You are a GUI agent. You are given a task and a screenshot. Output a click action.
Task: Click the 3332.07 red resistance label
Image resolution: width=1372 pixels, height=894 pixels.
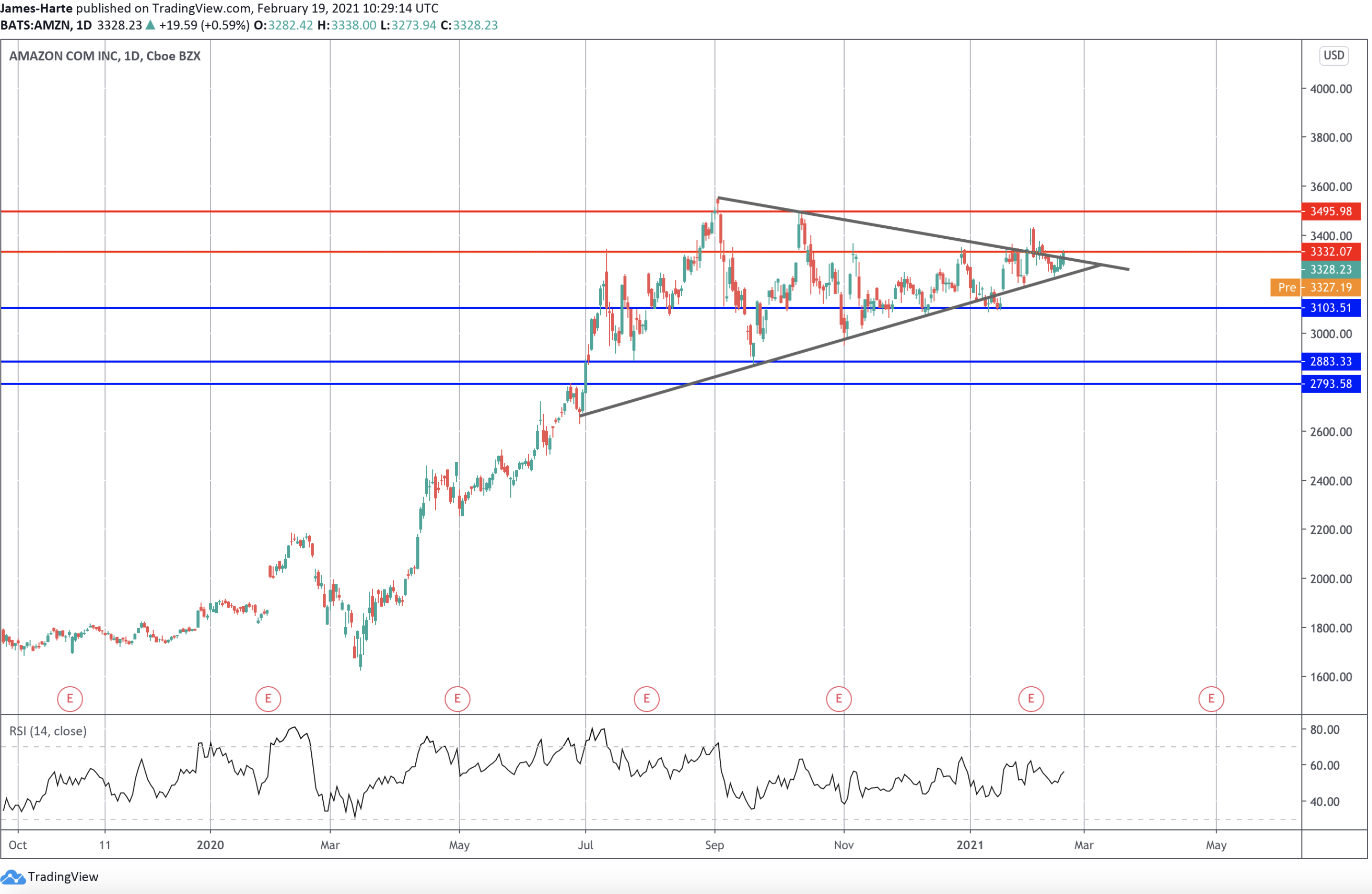1331,251
